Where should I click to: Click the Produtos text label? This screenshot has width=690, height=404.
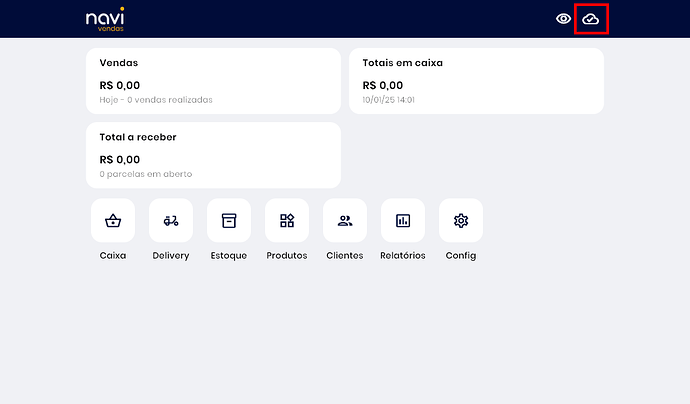287,256
